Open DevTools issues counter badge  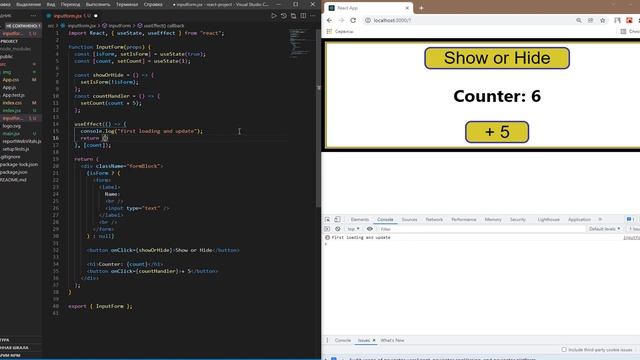630,220
